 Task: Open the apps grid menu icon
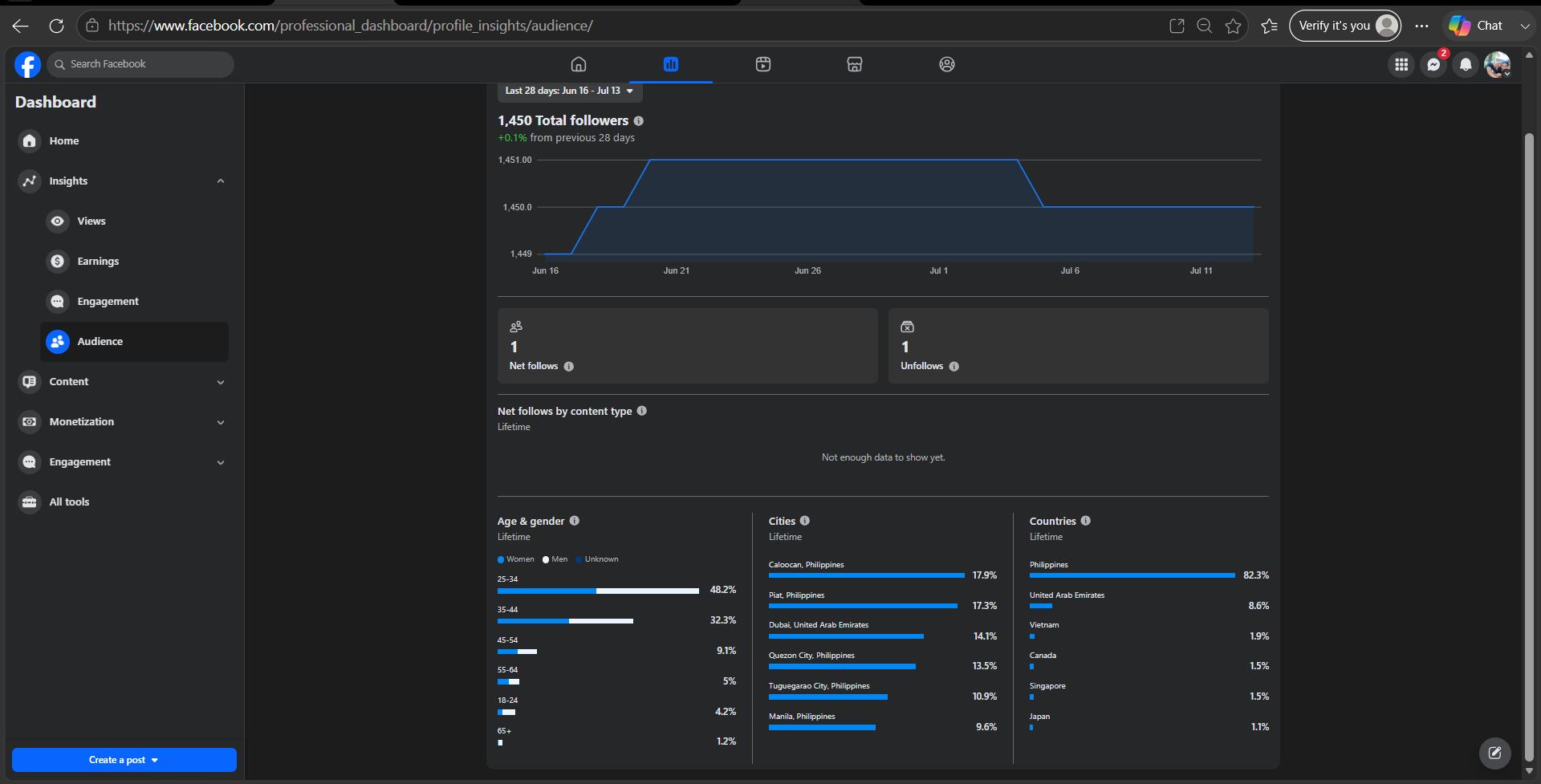tap(1401, 65)
